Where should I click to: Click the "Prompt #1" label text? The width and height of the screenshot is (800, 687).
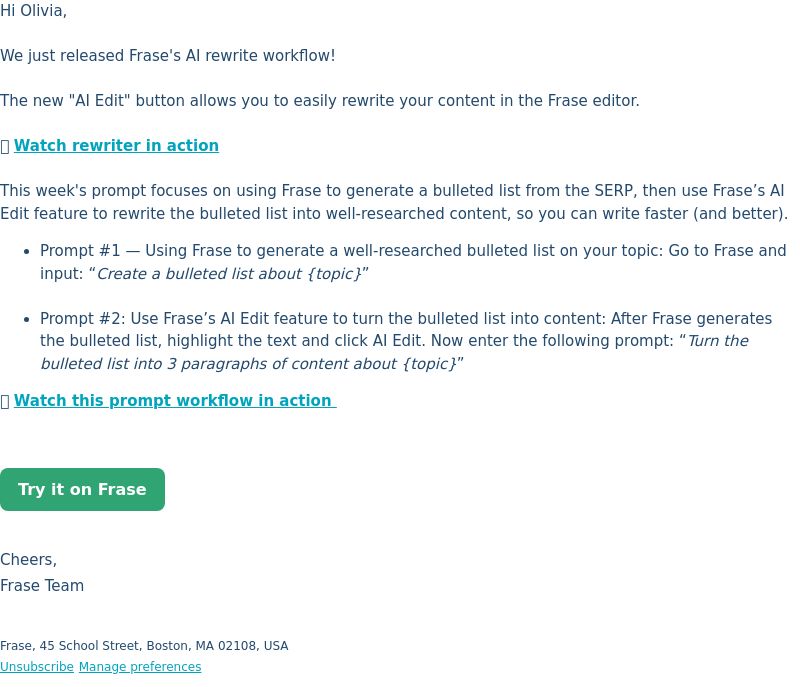click(80, 251)
